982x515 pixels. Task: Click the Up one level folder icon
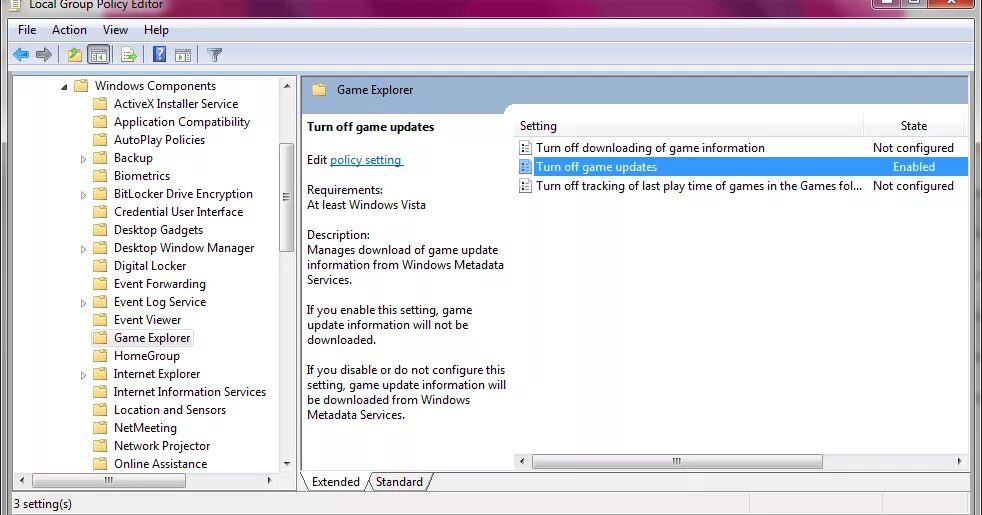pyautogui.click(x=75, y=55)
